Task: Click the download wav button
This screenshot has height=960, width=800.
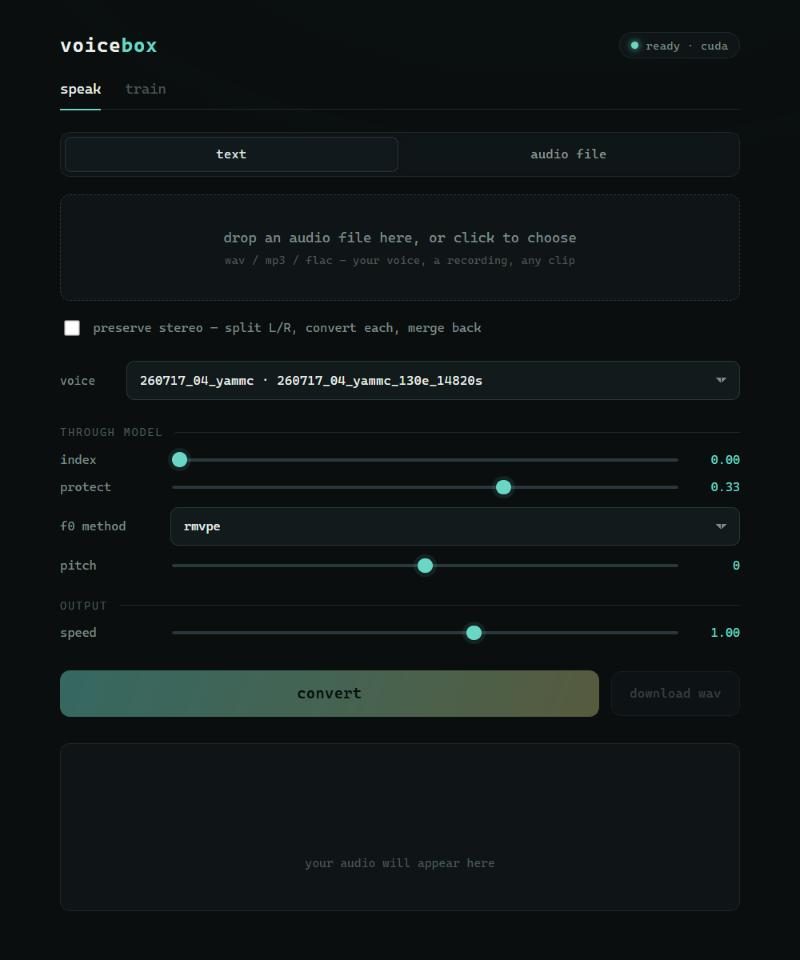Action: [675, 694]
